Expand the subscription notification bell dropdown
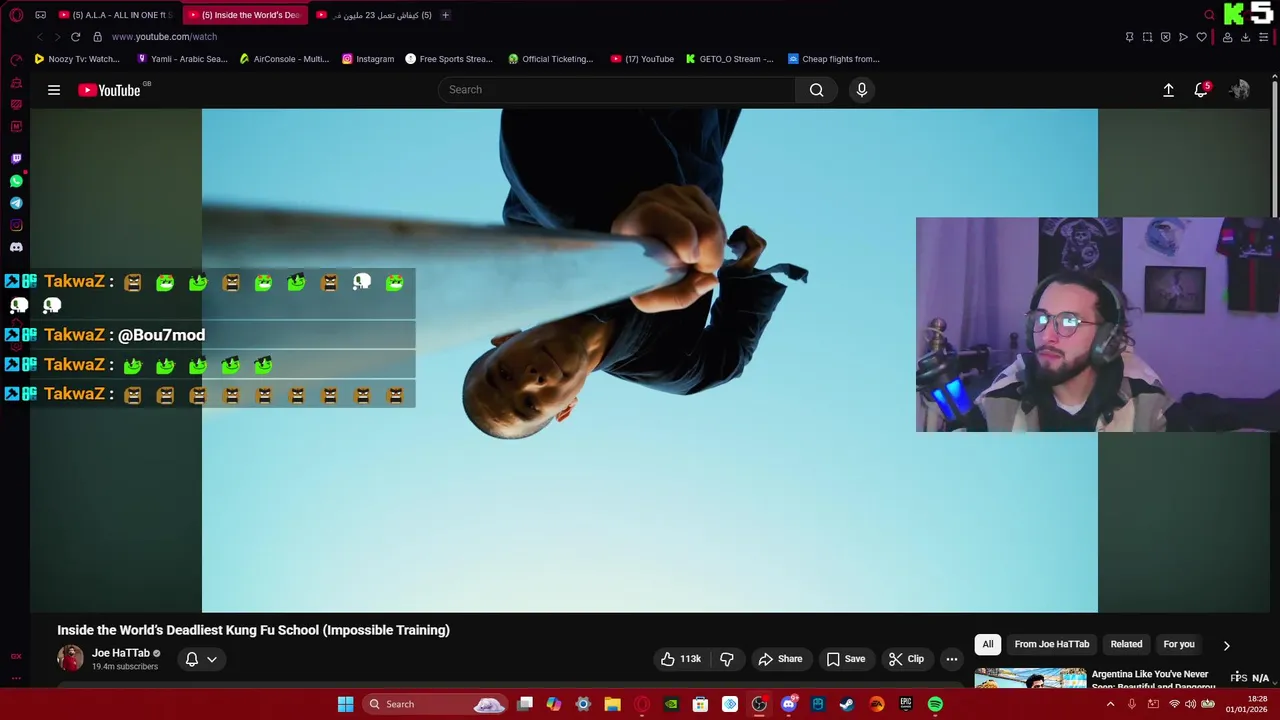This screenshot has height=720, width=1280. pyautogui.click(x=201, y=659)
